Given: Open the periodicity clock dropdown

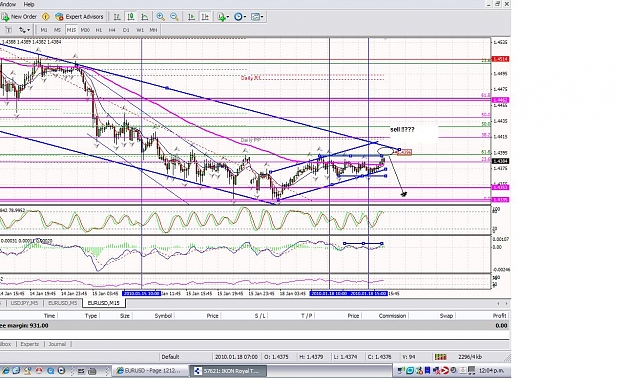Looking at the screenshot, I should point(240,17).
